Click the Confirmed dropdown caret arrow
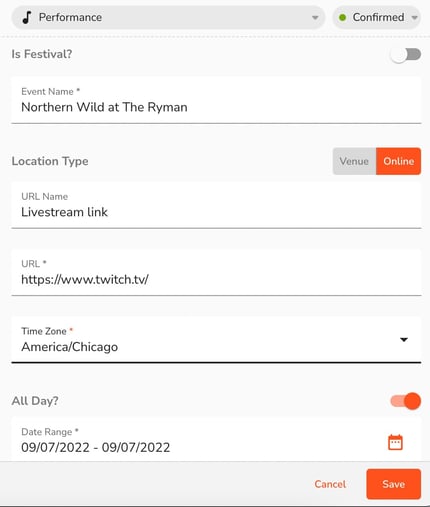This screenshot has height=507, width=430. 414,18
